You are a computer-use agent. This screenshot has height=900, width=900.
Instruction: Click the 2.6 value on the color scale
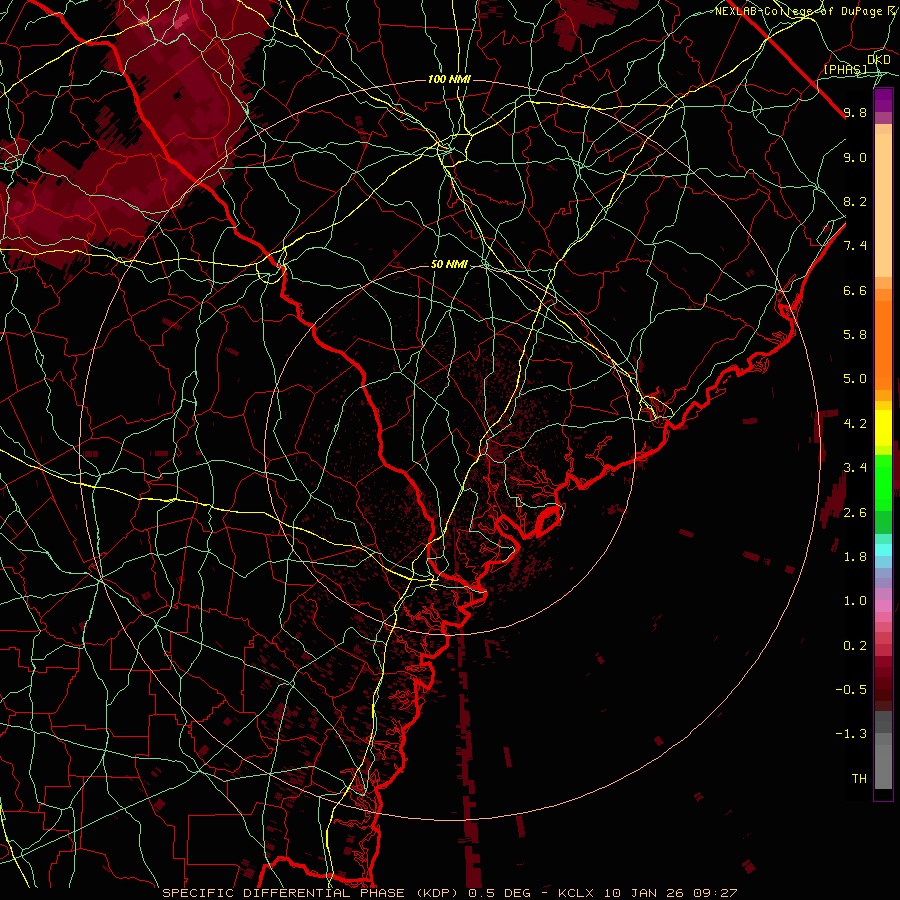point(855,513)
